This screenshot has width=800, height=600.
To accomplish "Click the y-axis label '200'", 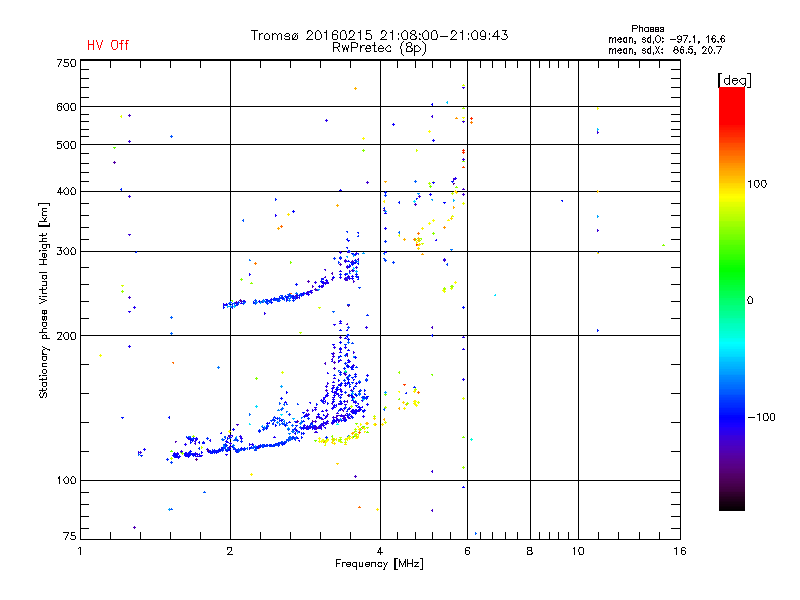I will pos(66,336).
